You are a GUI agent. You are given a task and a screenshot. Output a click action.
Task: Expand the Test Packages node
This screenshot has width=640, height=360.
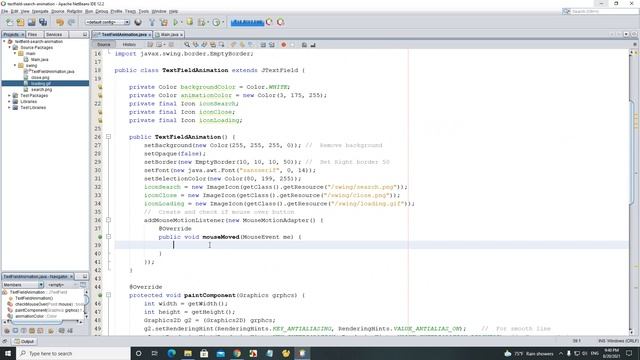(9, 95)
